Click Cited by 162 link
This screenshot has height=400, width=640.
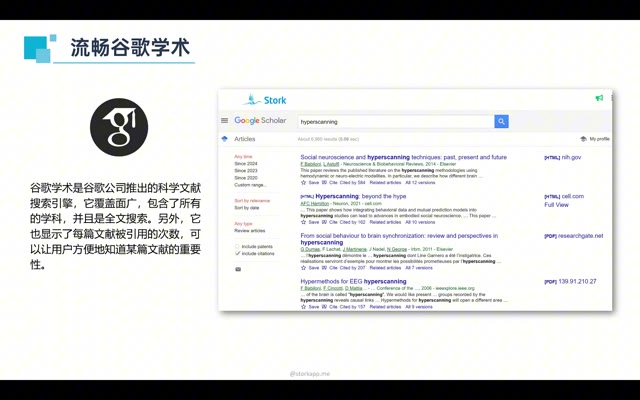(352, 222)
